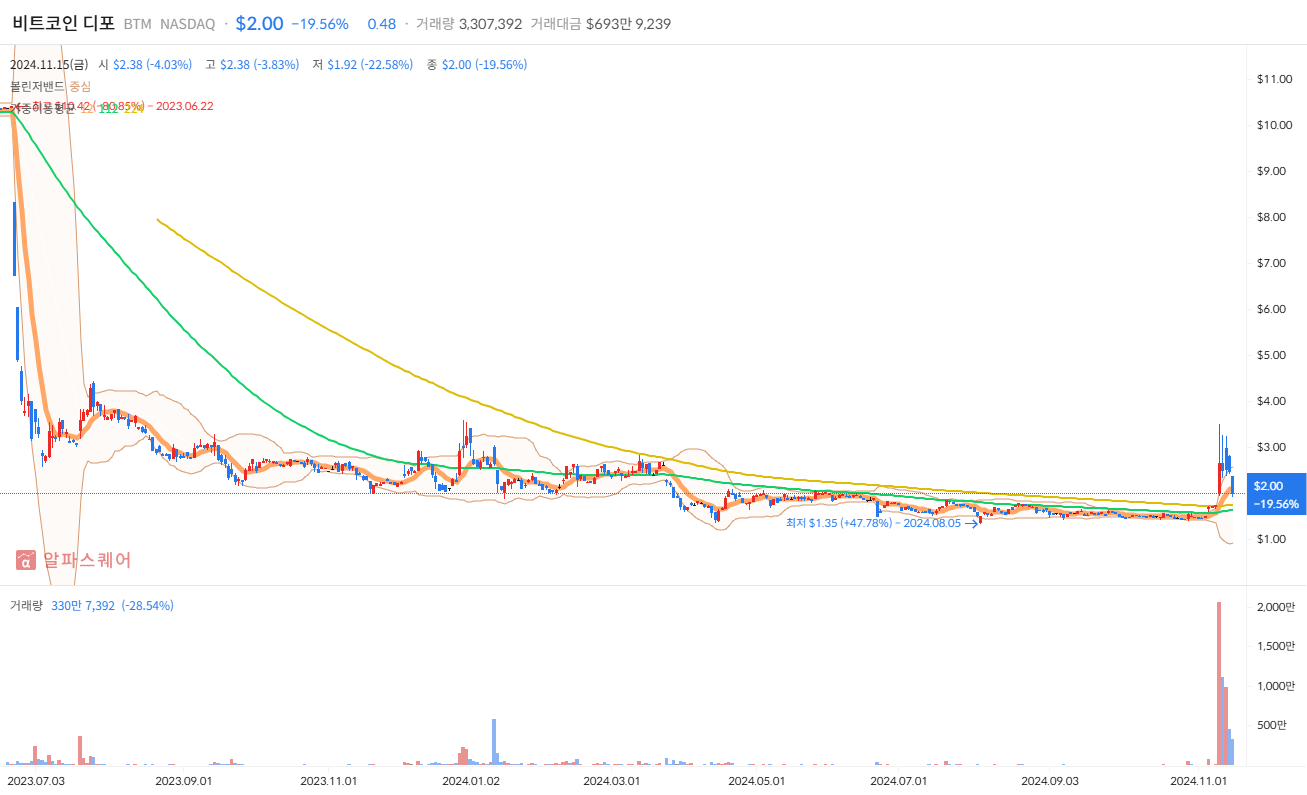
Task: Click the high price 고 $2.38 (-3.83%)
Action: [252, 65]
